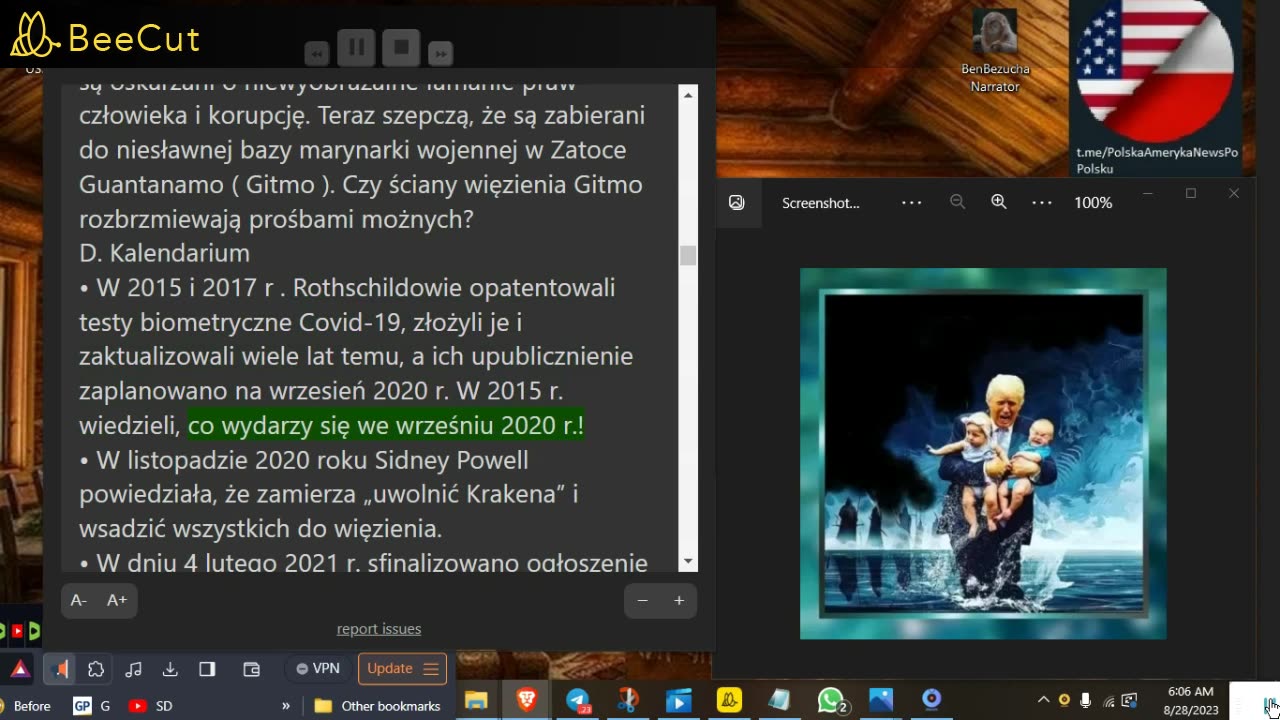This screenshot has height=720, width=1280.
Task: Click the reader scrollbar down arrow
Action: pos(688,562)
